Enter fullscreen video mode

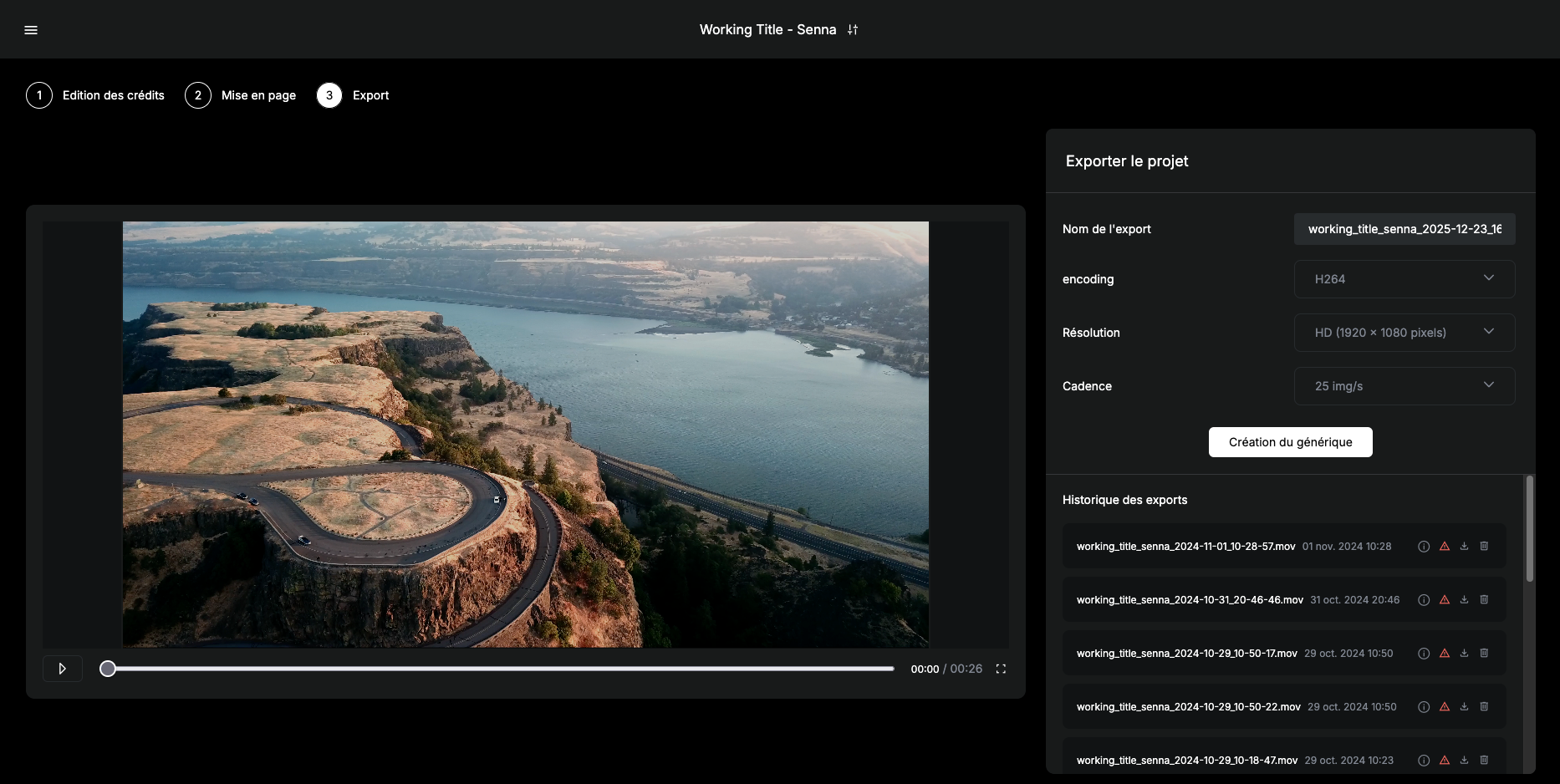(x=1001, y=669)
